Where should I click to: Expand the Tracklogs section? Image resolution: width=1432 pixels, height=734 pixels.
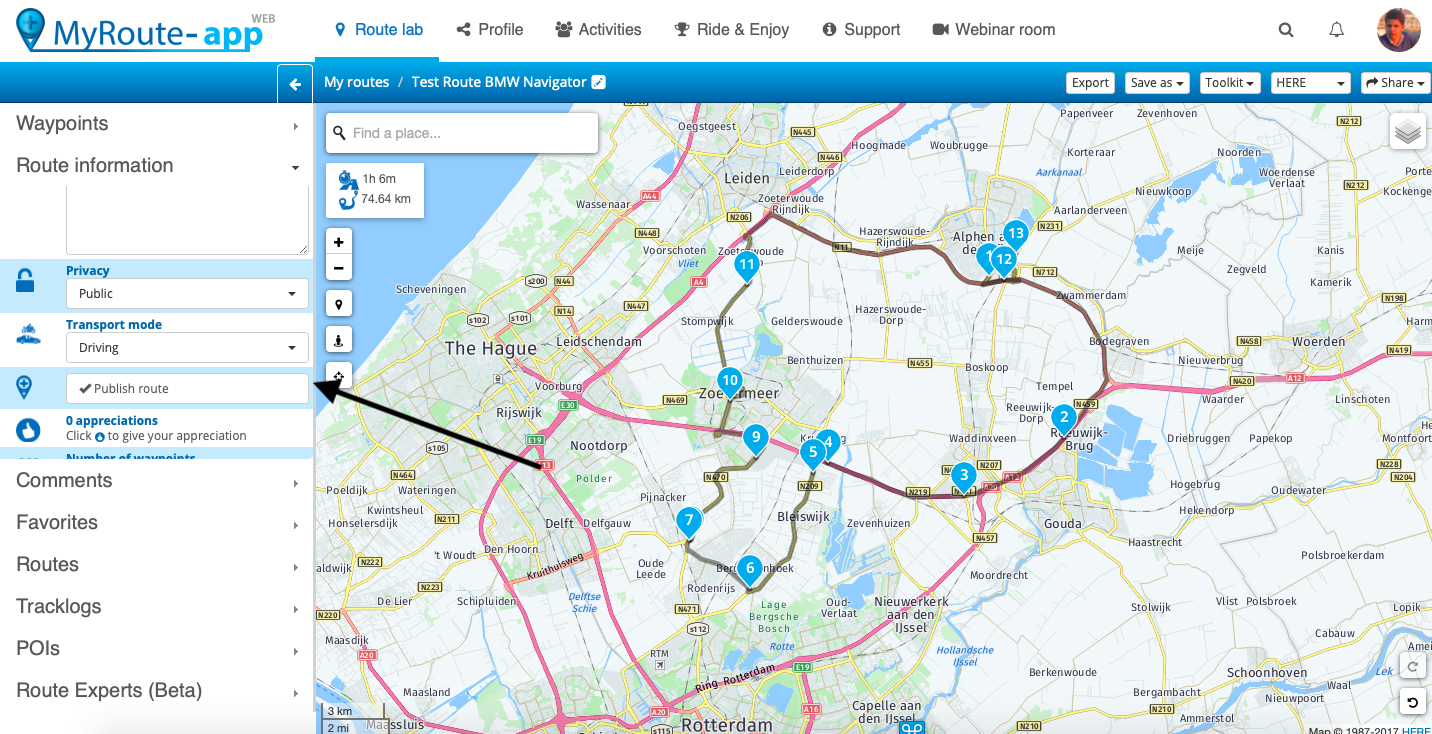coord(157,607)
